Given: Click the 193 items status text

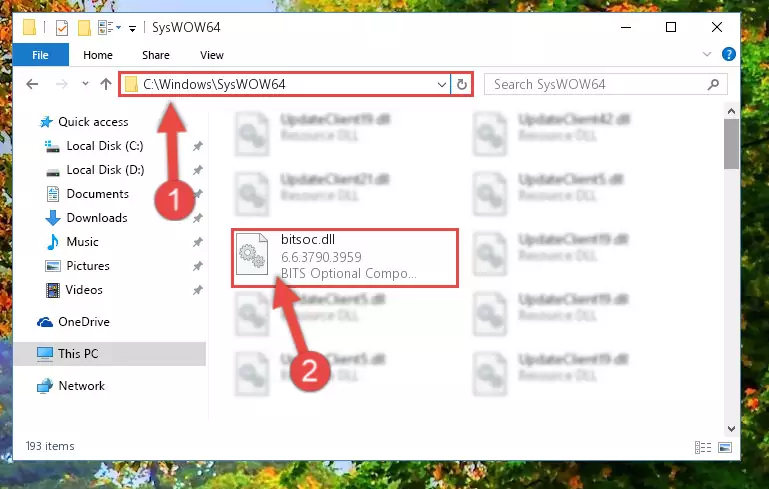Looking at the screenshot, I should point(50,446).
